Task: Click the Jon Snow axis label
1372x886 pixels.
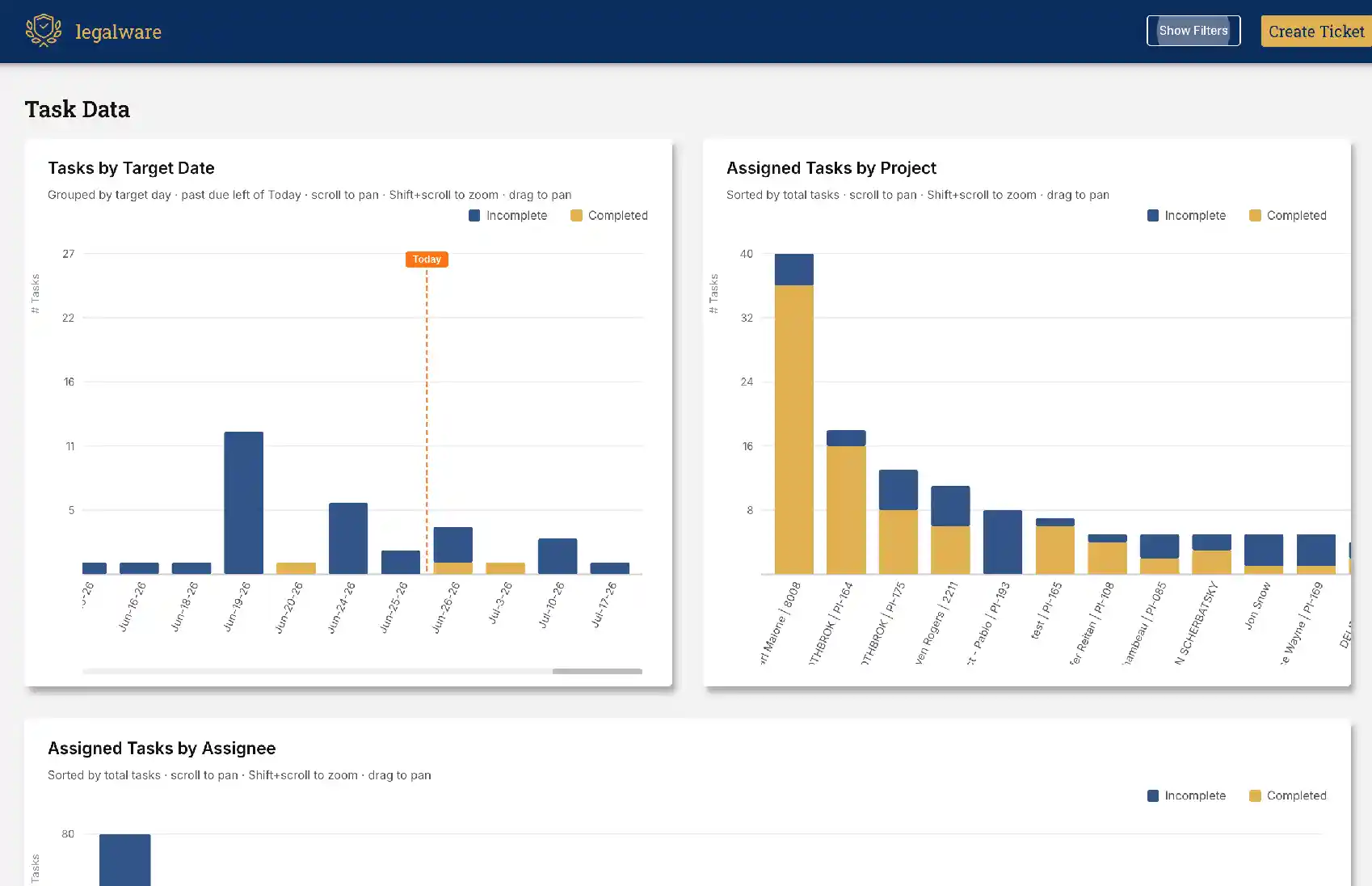Action: [x=1258, y=605]
